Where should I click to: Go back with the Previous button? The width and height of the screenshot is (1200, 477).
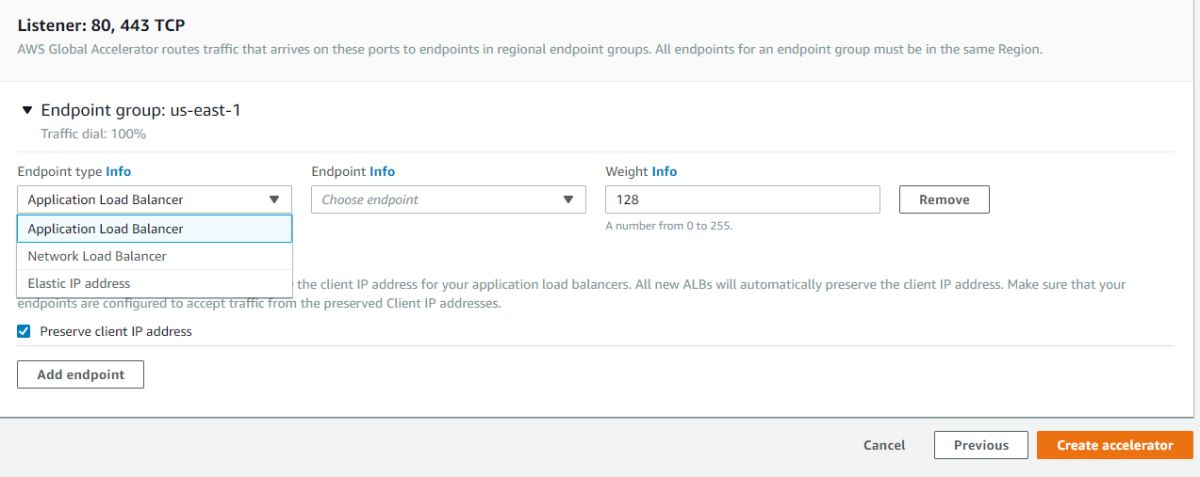tap(981, 445)
